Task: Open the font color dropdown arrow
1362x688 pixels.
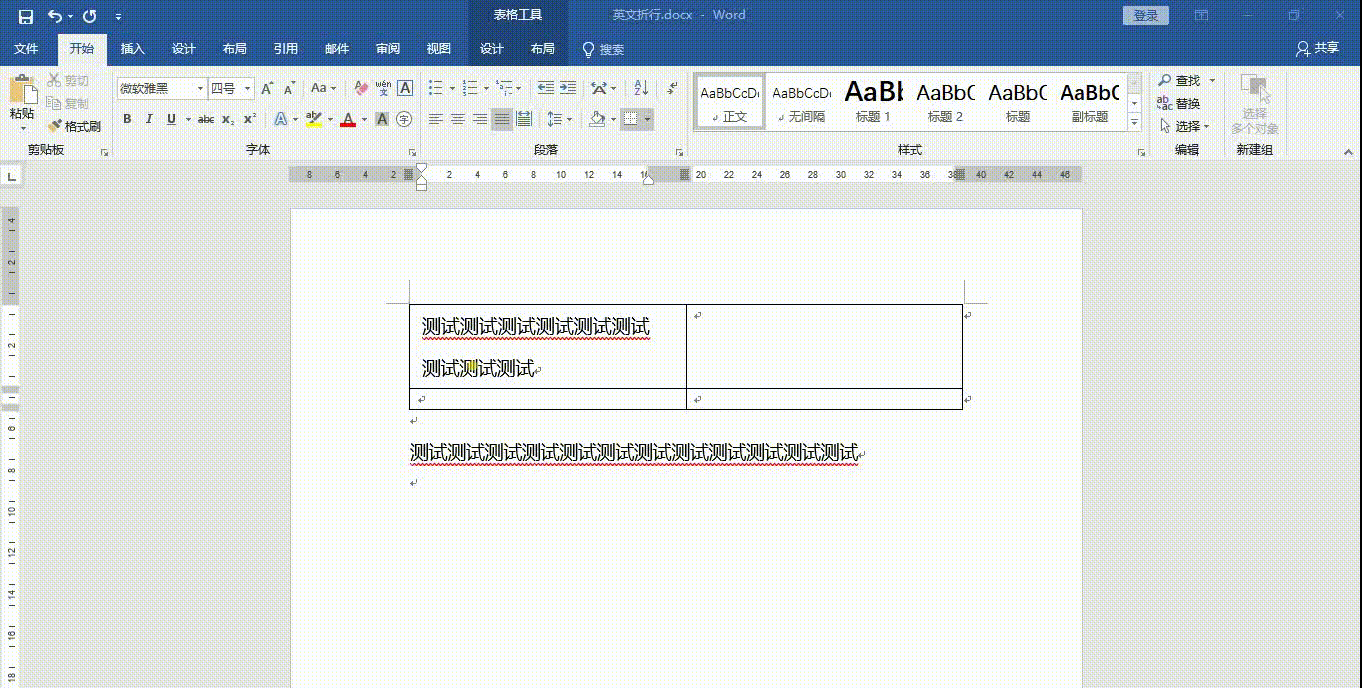Action: coord(364,119)
